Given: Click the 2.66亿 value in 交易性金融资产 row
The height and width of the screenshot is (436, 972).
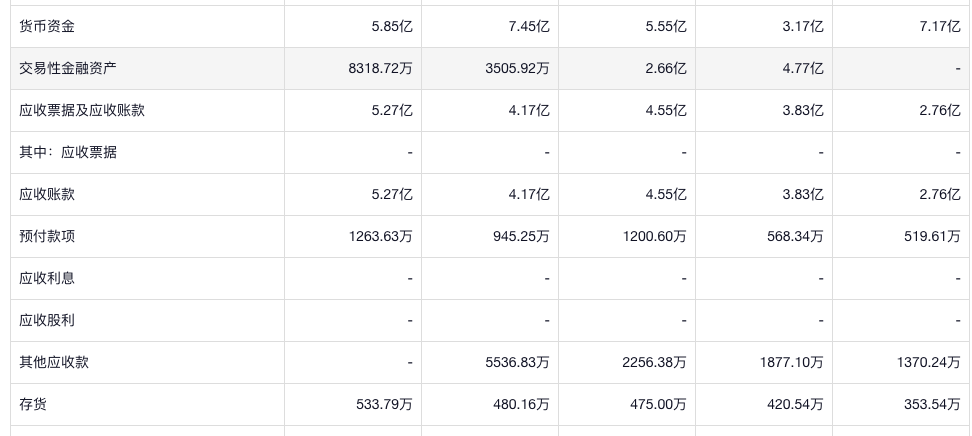Looking at the screenshot, I should point(666,69).
